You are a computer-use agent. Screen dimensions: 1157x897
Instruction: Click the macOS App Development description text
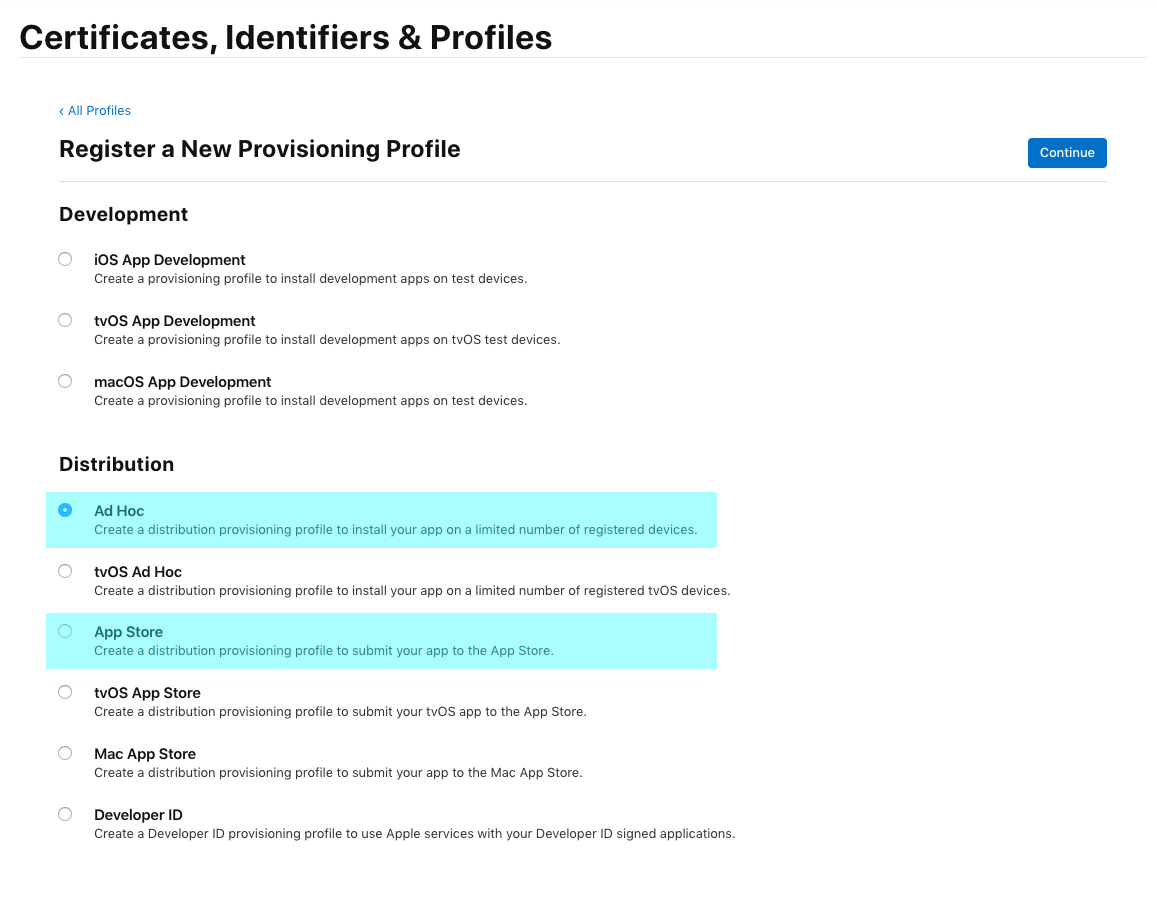pyautogui.click(x=310, y=401)
